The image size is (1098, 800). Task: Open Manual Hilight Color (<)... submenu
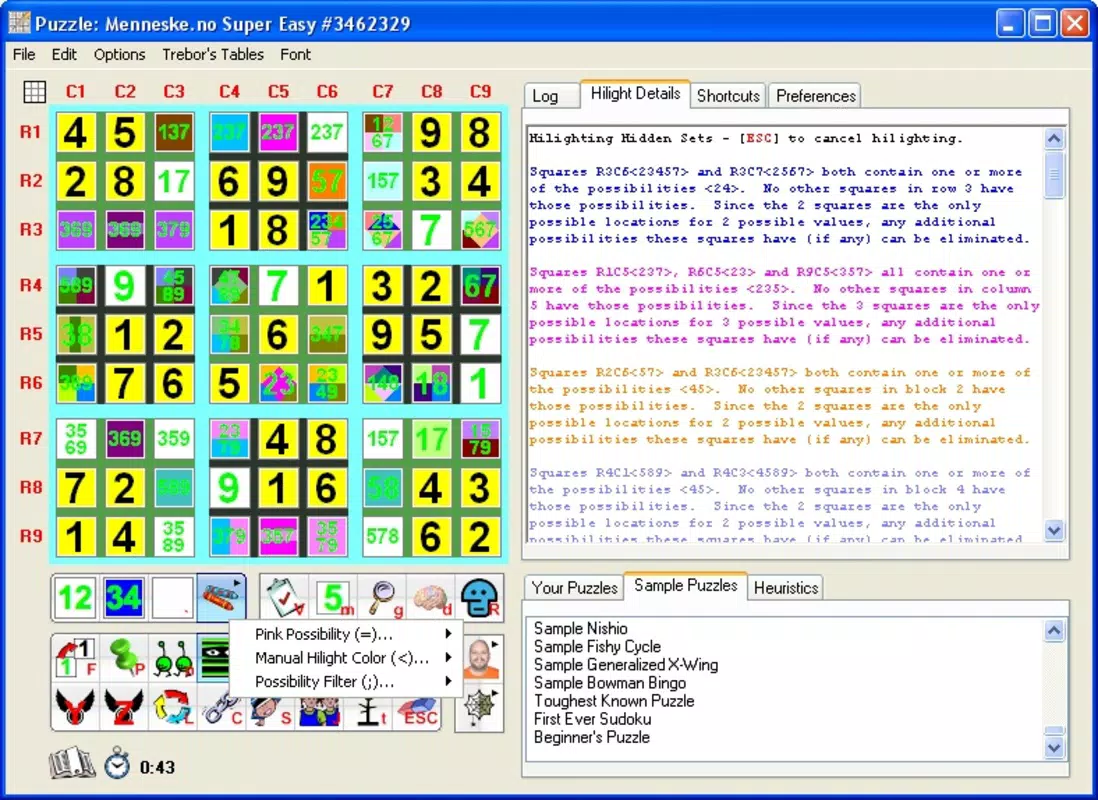[x=347, y=658]
